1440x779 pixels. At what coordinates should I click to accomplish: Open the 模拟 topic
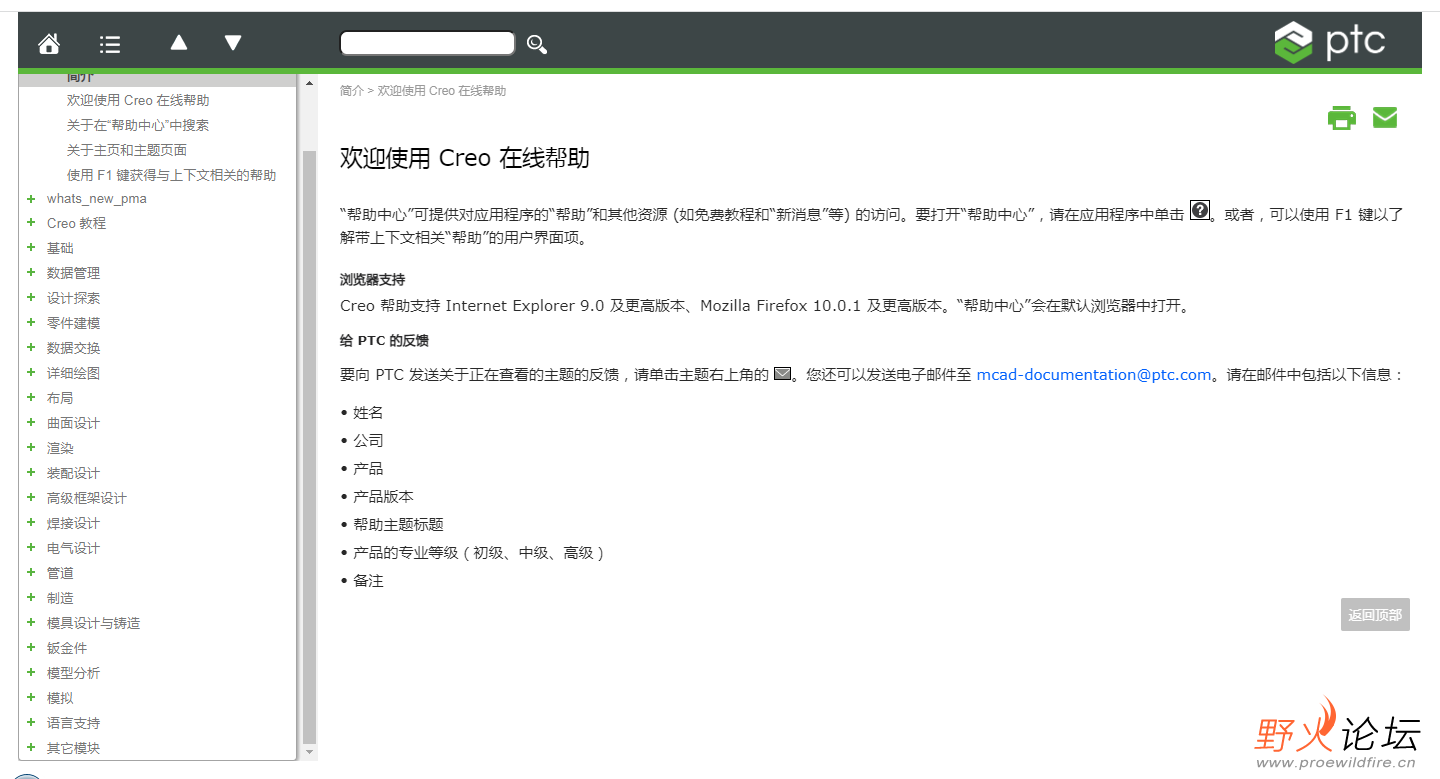pyautogui.click(x=60, y=698)
